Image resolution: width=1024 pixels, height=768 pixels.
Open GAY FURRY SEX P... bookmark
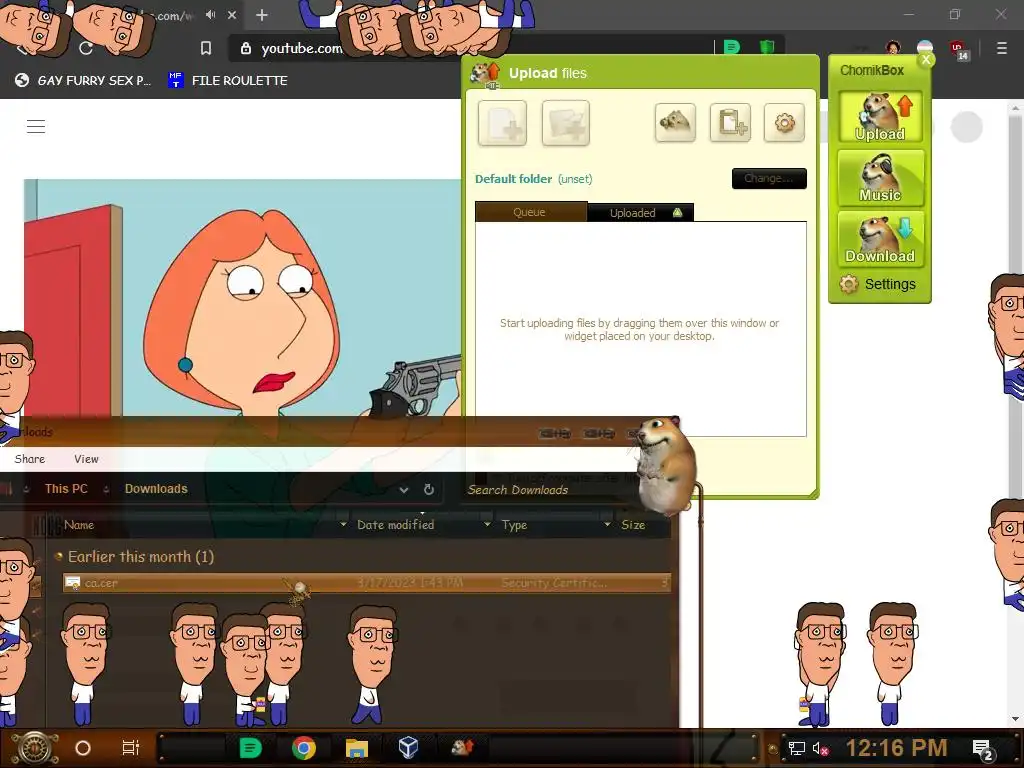[83, 80]
